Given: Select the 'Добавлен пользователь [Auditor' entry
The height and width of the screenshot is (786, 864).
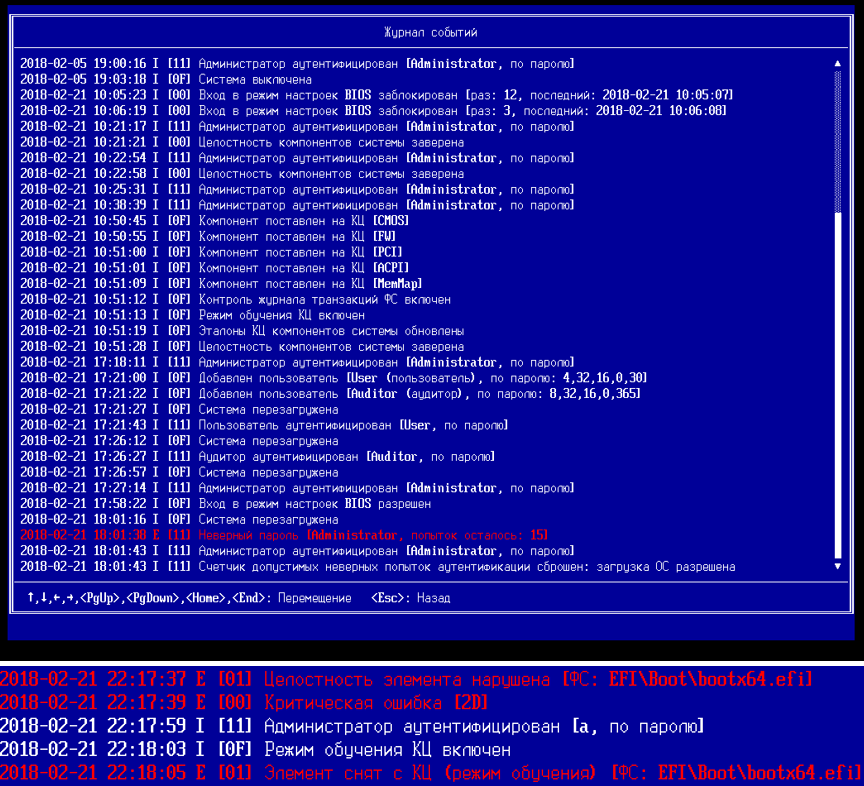Looking at the screenshot, I should coord(331,394).
